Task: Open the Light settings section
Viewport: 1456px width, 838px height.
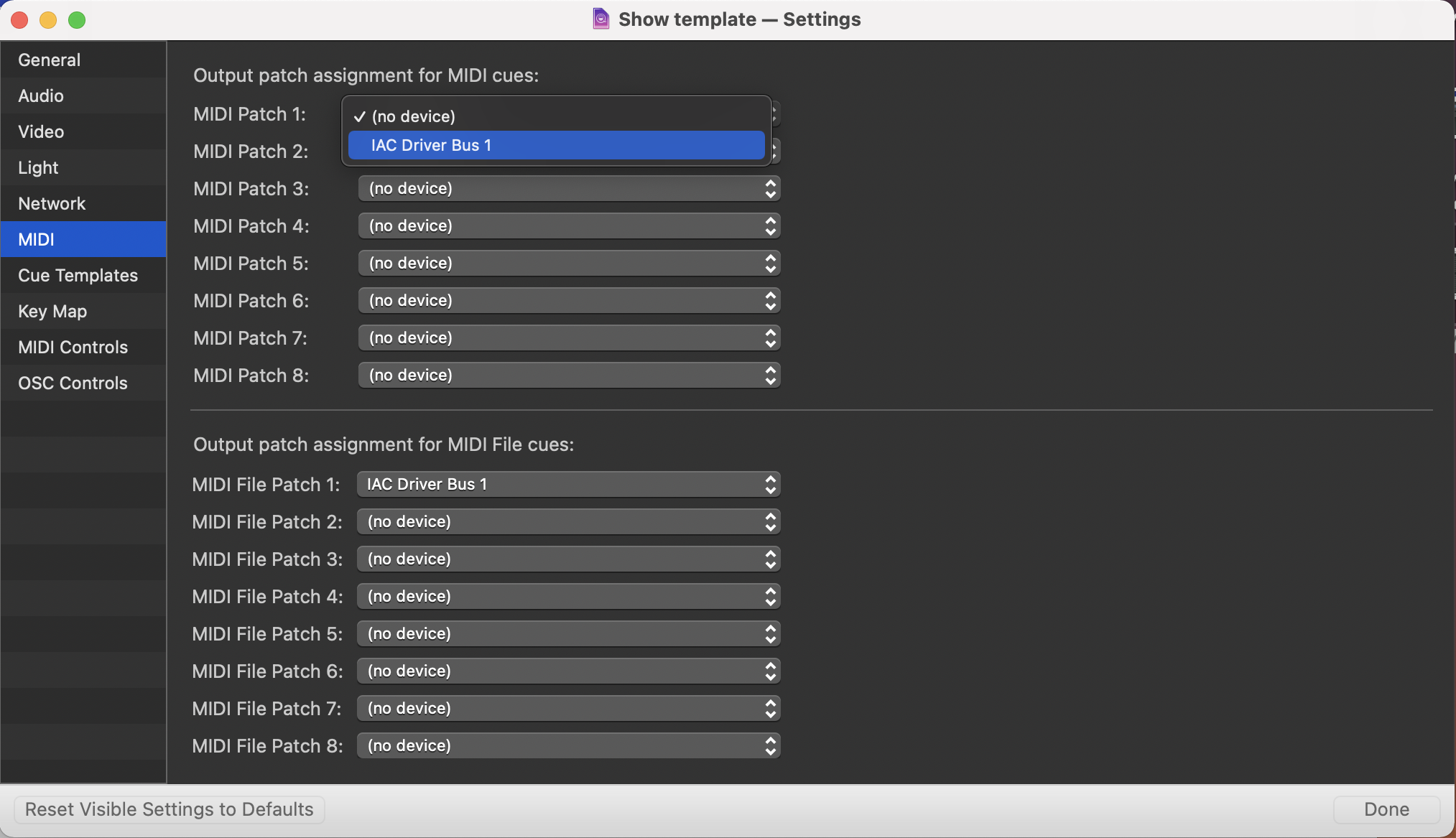Action: pyautogui.click(x=38, y=167)
